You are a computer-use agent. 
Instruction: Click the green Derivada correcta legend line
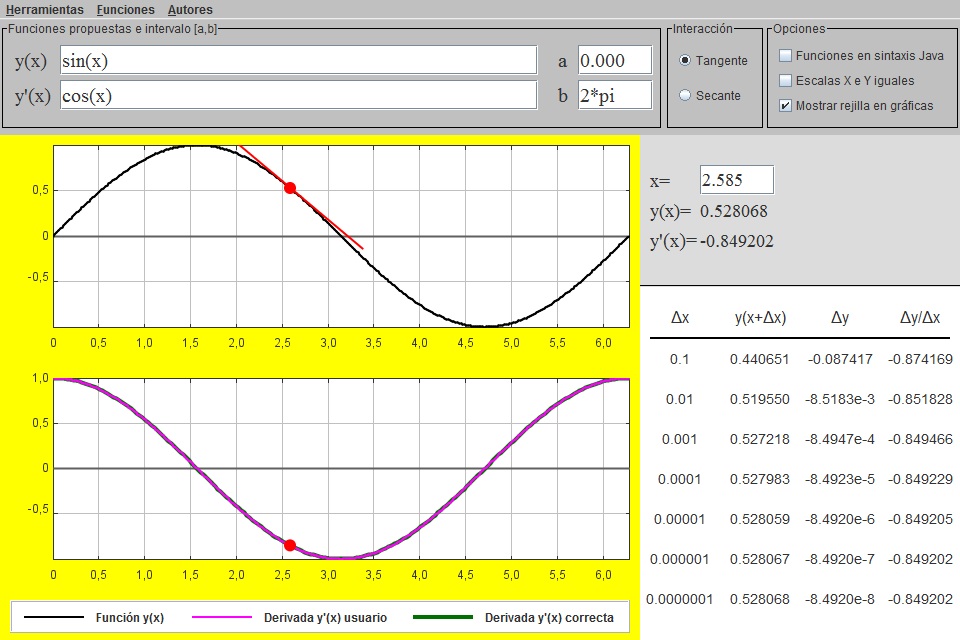point(441,617)
